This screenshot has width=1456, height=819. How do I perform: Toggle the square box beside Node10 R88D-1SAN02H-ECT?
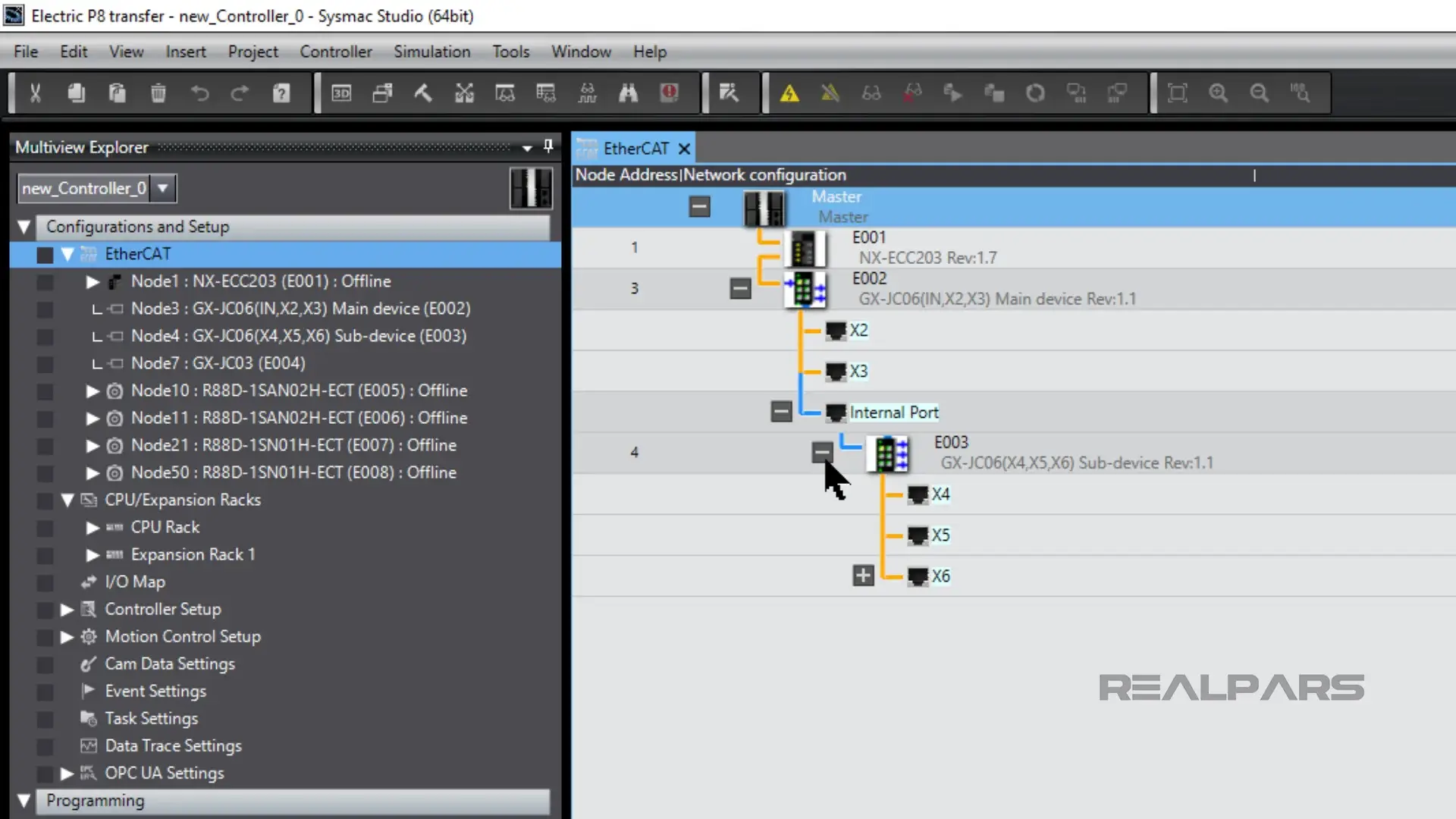point(45,391)
